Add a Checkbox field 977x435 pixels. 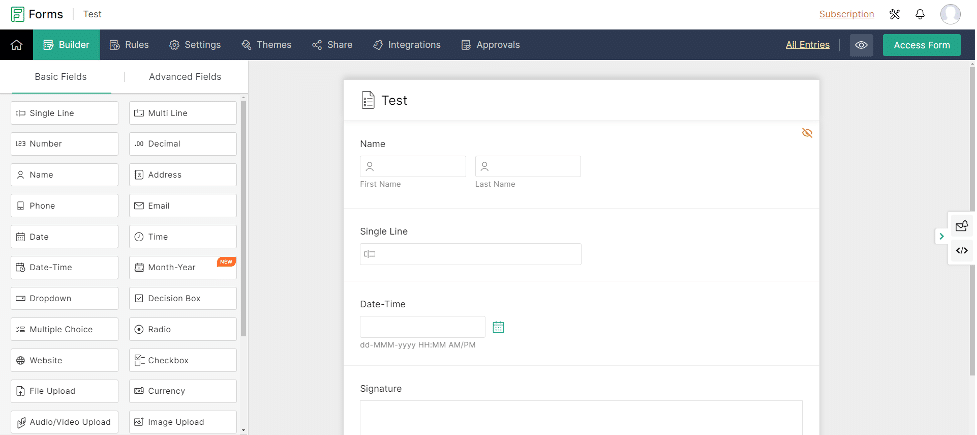(183, 360)
